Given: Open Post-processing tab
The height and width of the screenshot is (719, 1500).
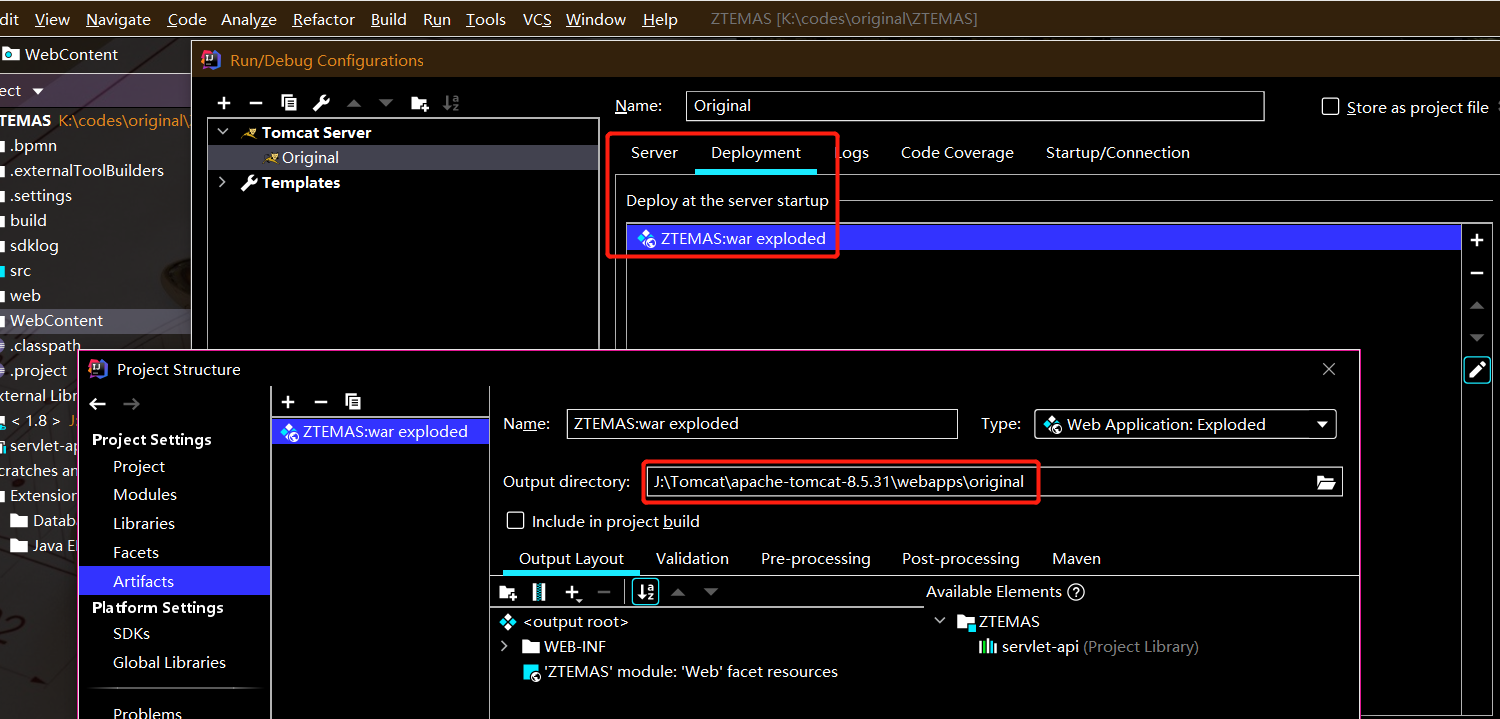Looking at the screenshot, I should 961,559.
